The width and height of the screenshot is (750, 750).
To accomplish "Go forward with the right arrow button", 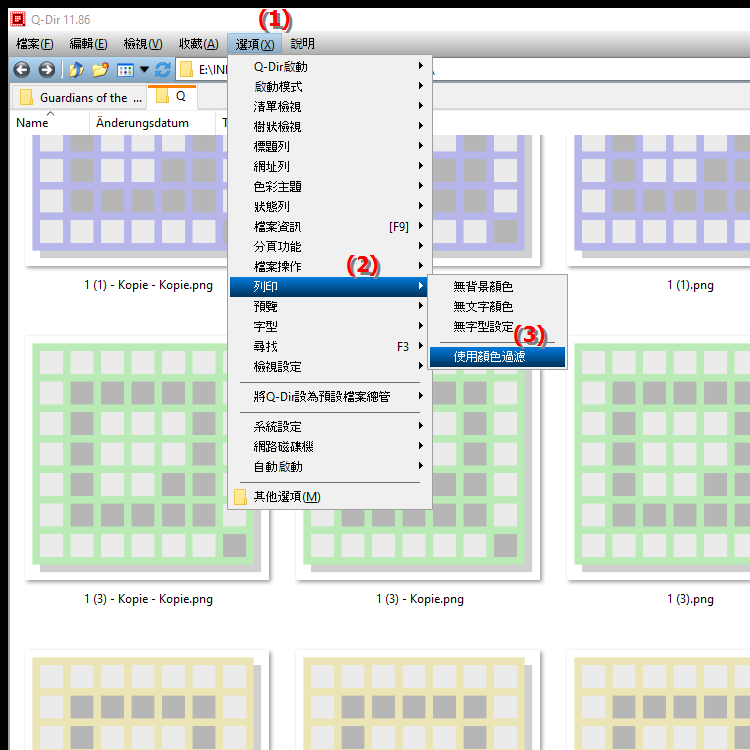I will click(46, 70).
